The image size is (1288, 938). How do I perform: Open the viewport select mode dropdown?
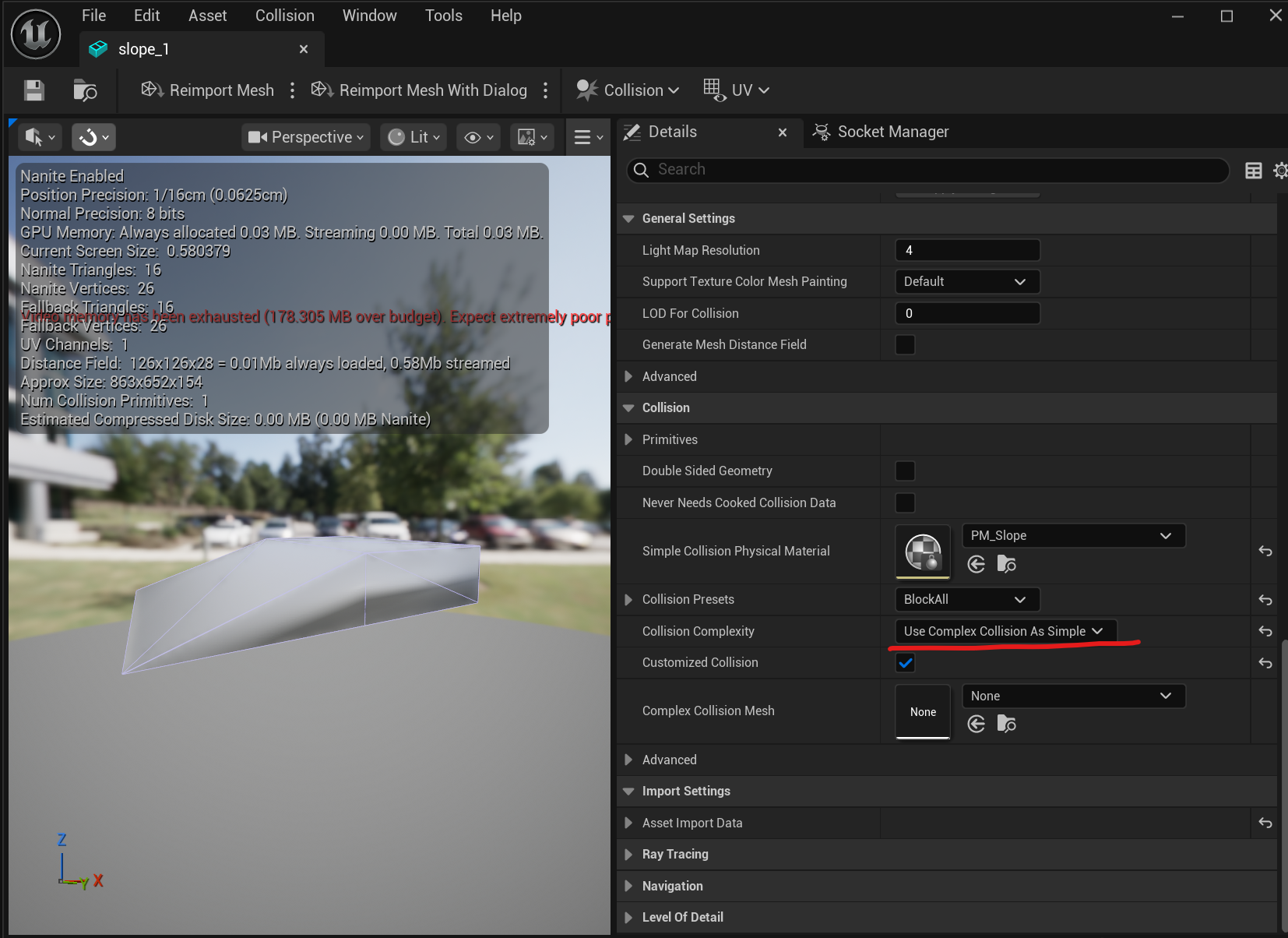pyautogui.click(x=40, y=137)
